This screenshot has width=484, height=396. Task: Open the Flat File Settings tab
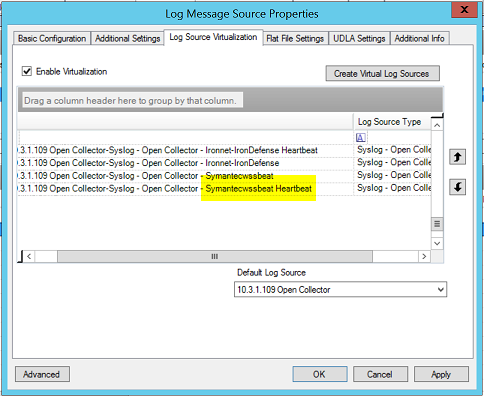click(x=295, y=39)
